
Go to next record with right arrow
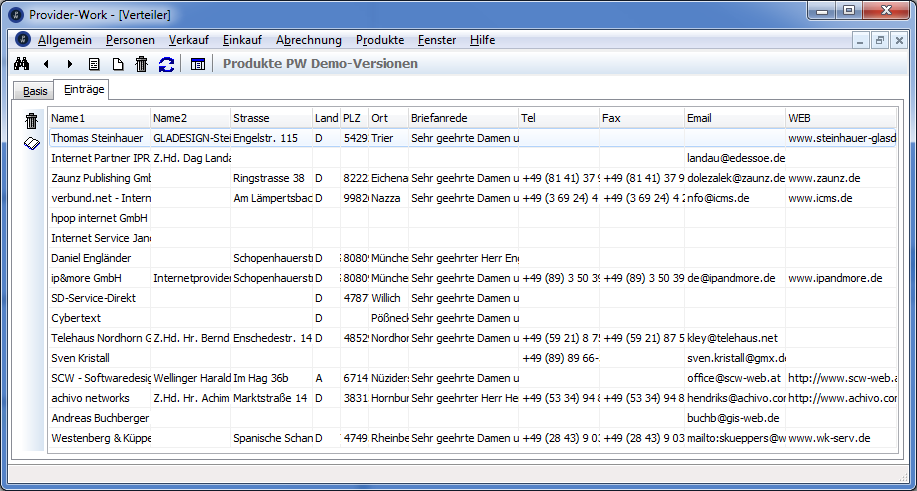pyautogui.click(x=70, y=64)
